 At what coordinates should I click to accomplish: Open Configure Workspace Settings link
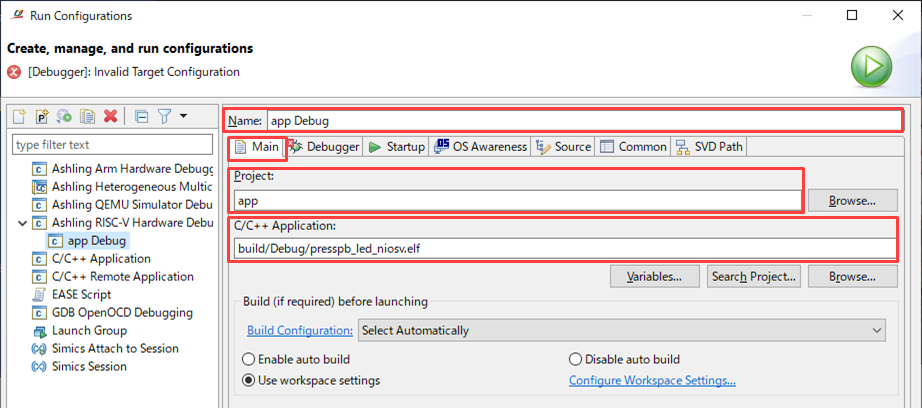653,380
